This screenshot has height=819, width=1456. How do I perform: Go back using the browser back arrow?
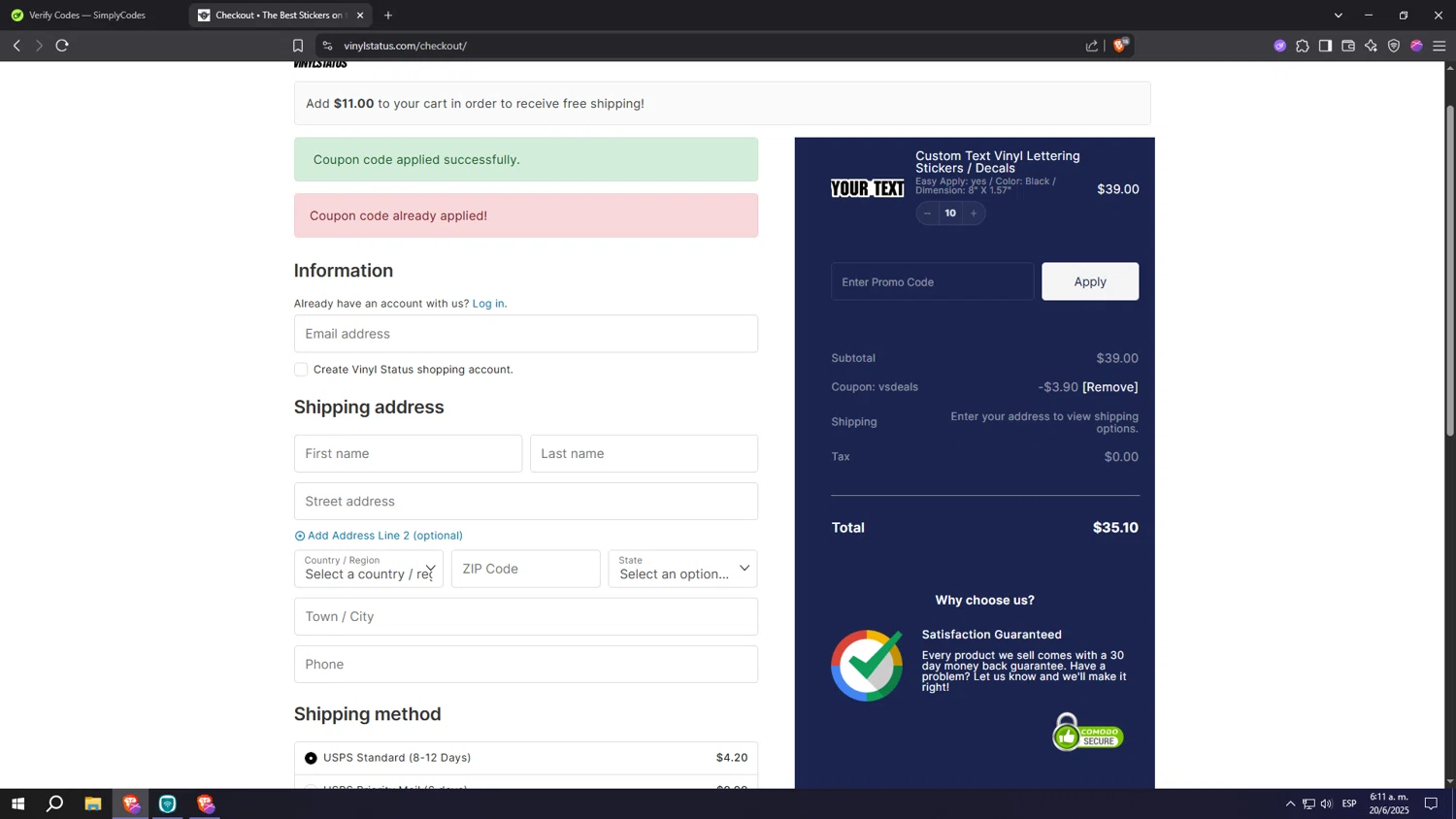(17, 46)
